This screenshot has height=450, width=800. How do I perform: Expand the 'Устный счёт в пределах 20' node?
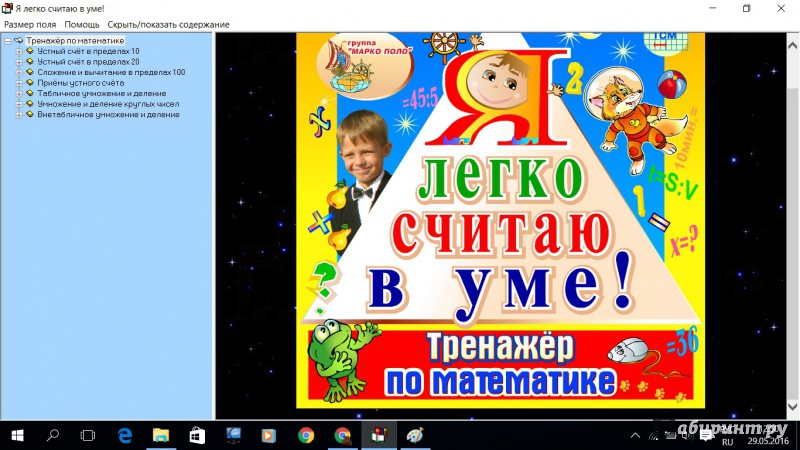pos(18,62)
